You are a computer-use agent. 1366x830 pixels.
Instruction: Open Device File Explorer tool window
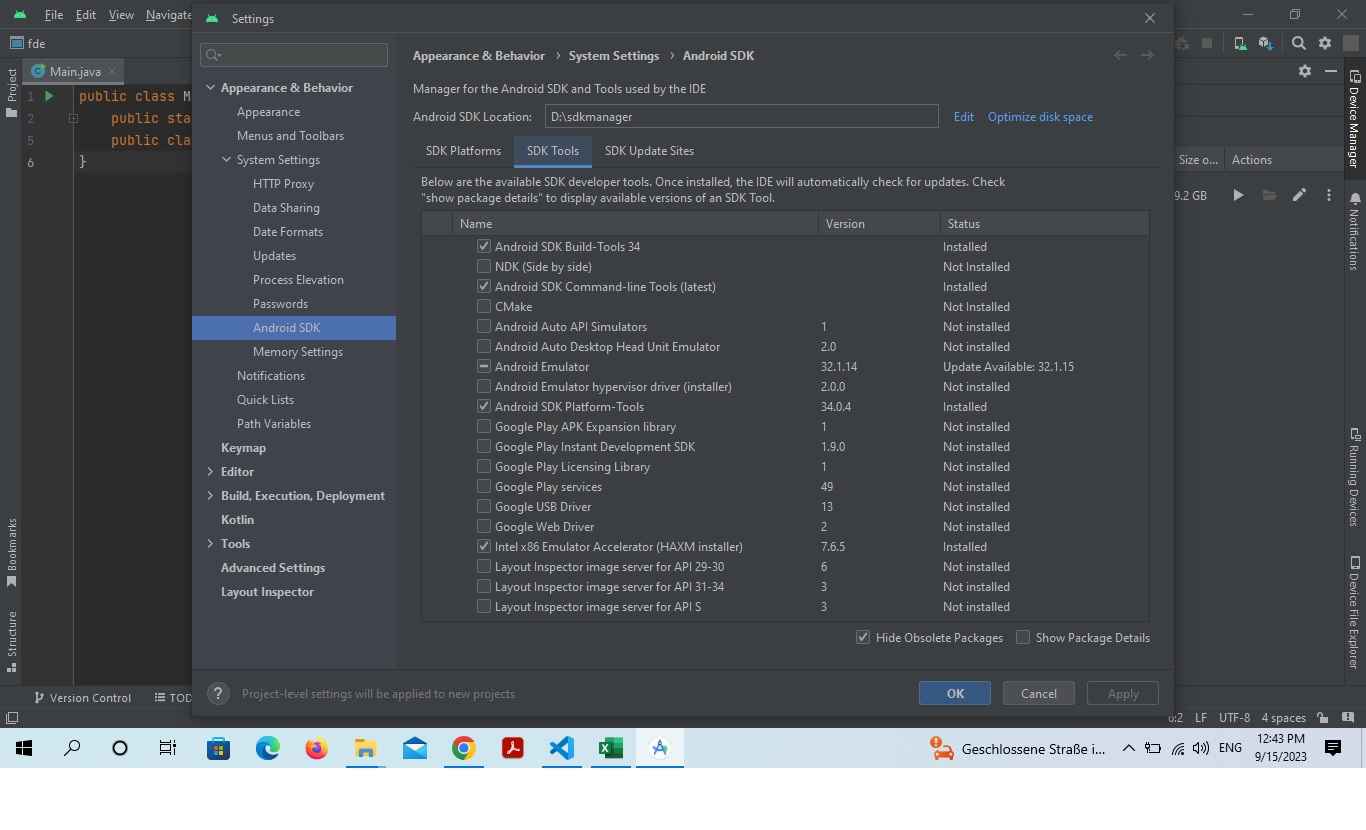pyautogui.click(x=1355, y=612)
